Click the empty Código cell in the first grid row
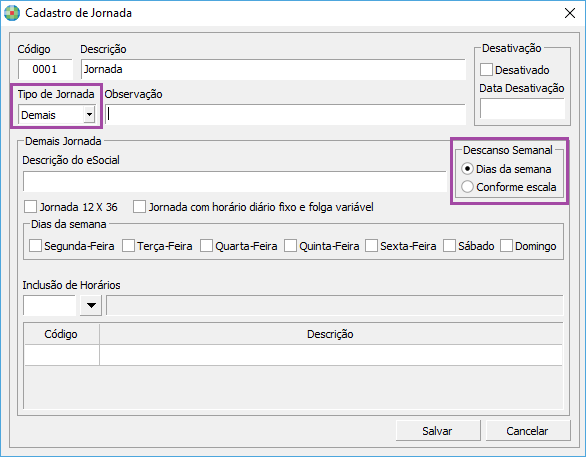The height and width of the screenshot is (457, 586). point(62,355)
